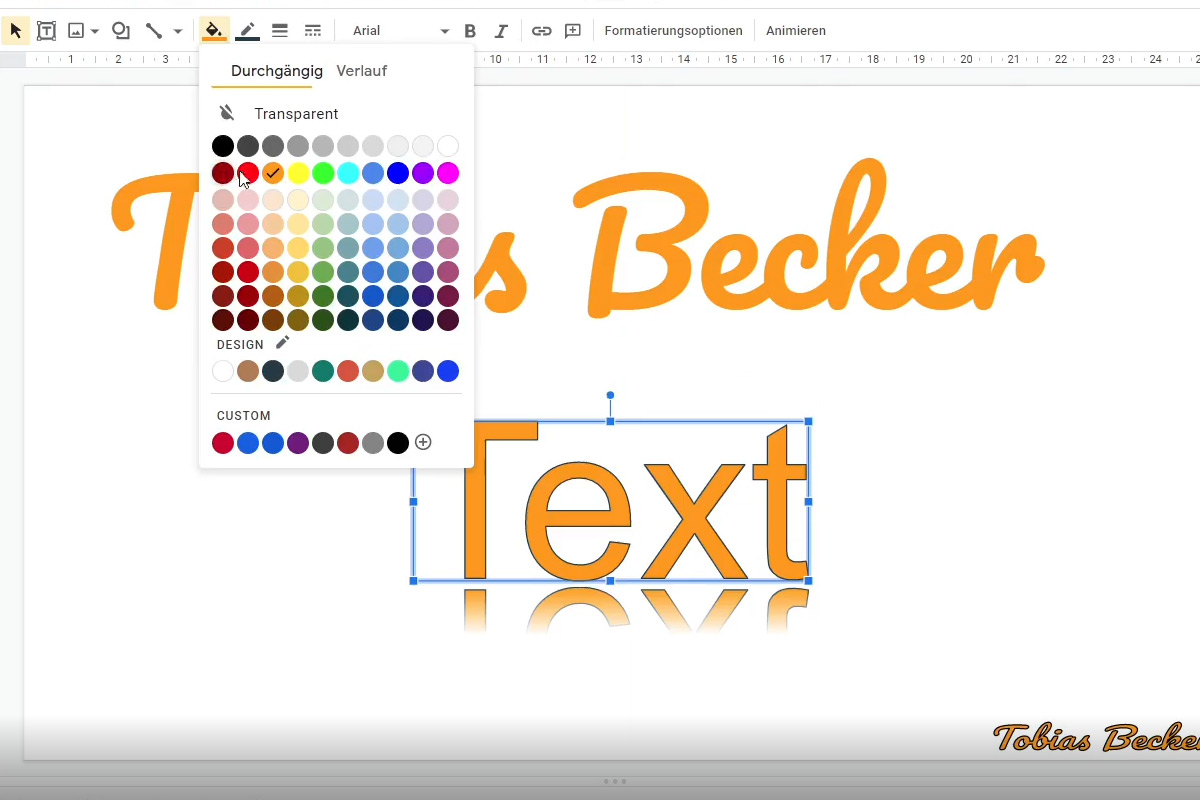The height and width of the screenshot is (800, 1200).
Task: Pick the white swatch in the grayscale row
Action: (448, 146)
